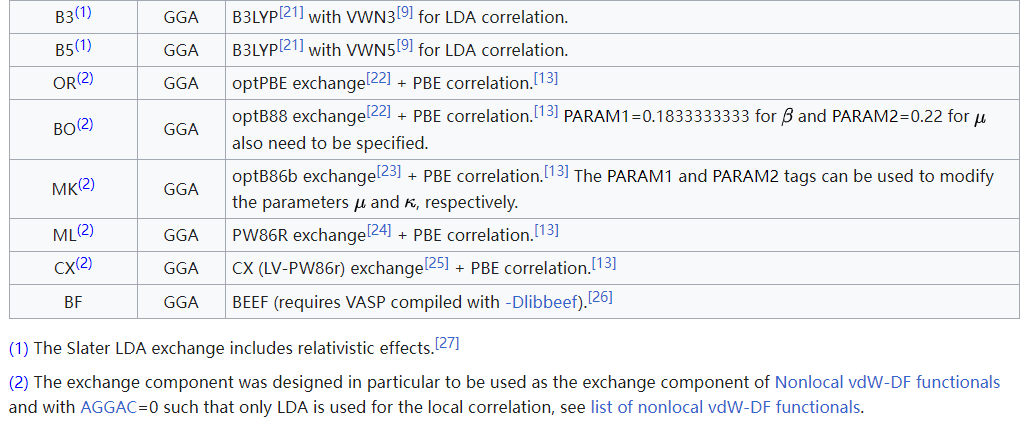Open citation 9 after VWN5
Image resolution: width=1027 pixels, height=434 pixels.
coord(404,44)
